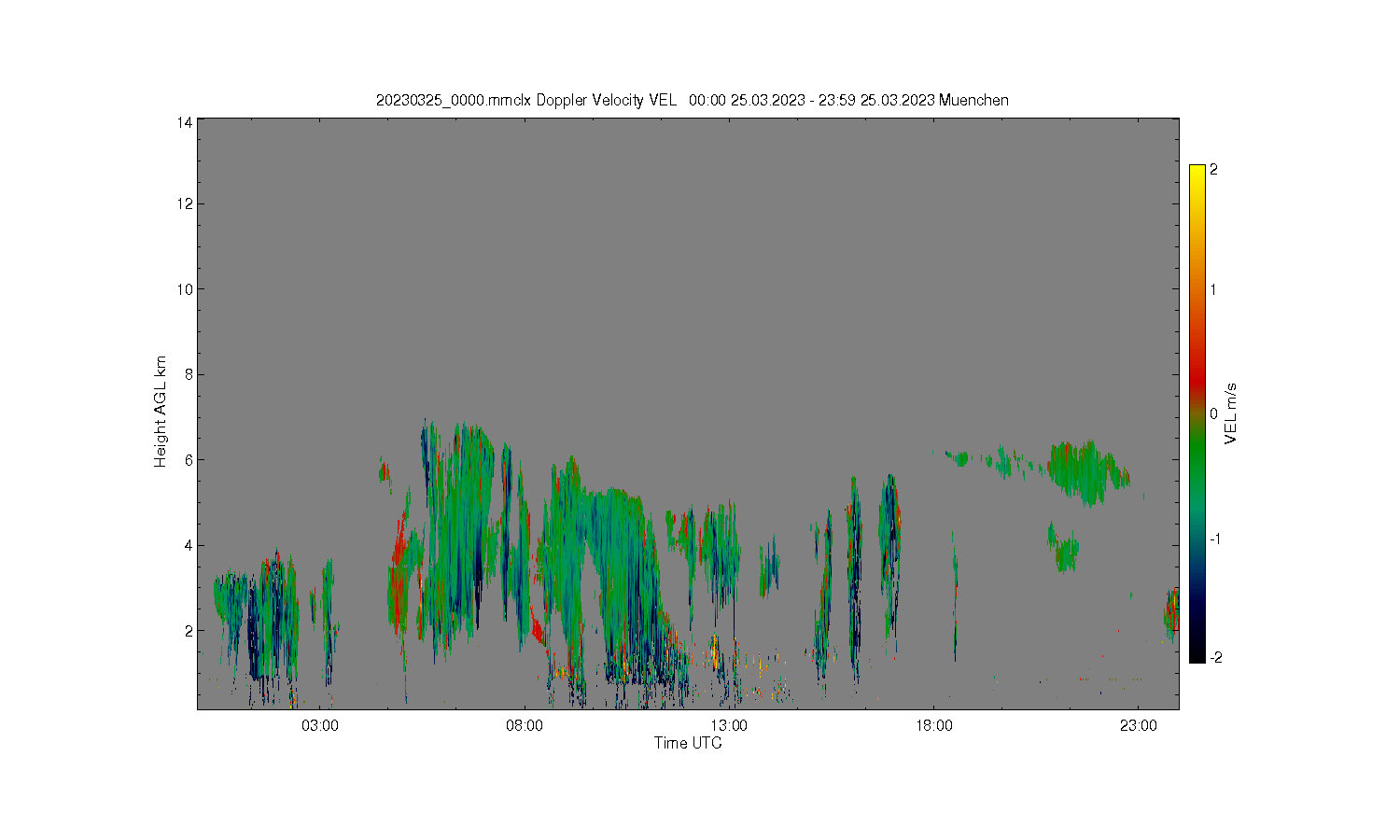Screen dimensions: 1400x840
Task: Click 'Muenchen' location name in the title
Action: (x=973, y=100)
